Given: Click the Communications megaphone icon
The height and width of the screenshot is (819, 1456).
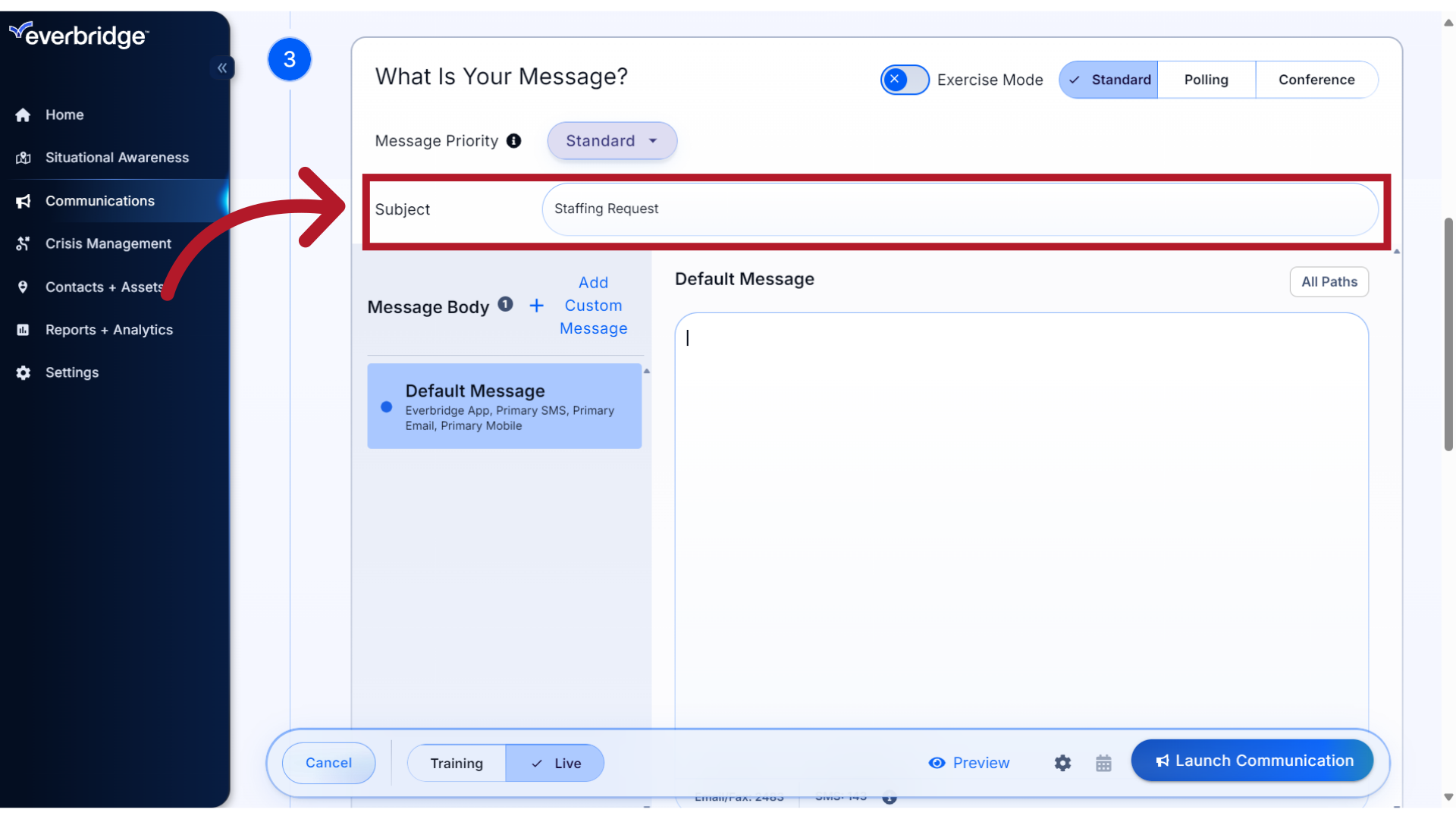Looking at the screenshot, I should point(23,200).
